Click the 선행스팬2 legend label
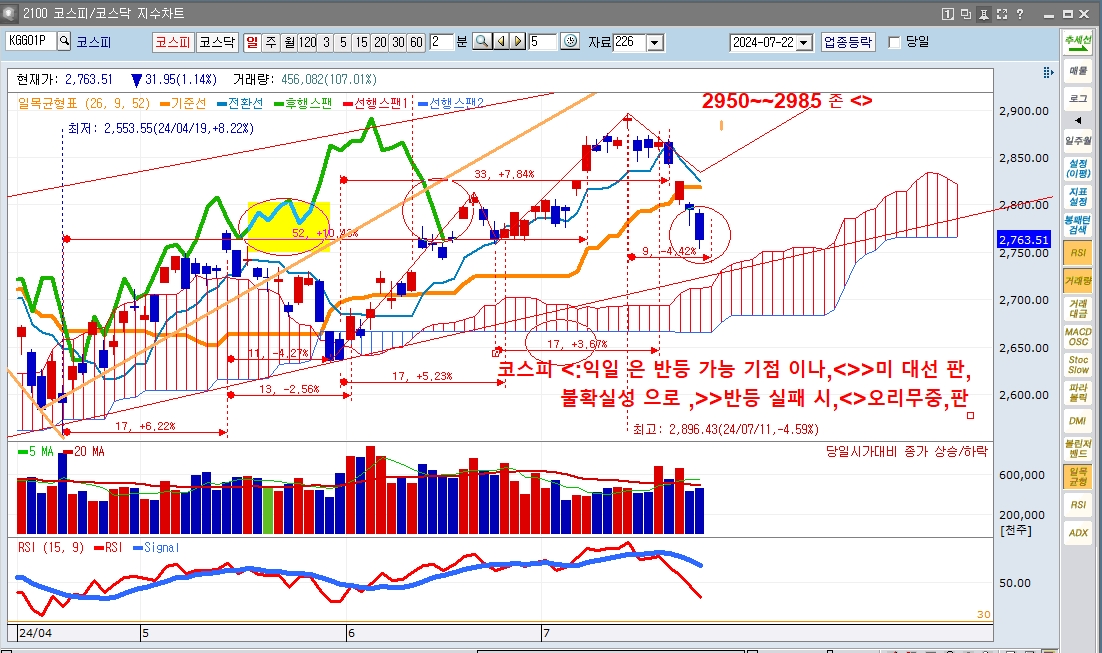This screenshot has width=1102, height=653. 451,103
